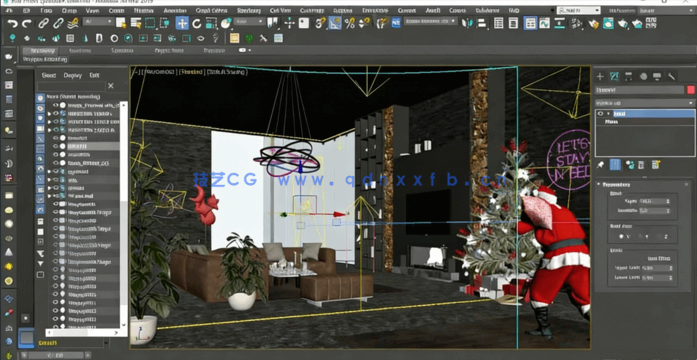Switch to the Utilities command panel tab
Viewport: 697px width, 360px height.
point(672,76)
